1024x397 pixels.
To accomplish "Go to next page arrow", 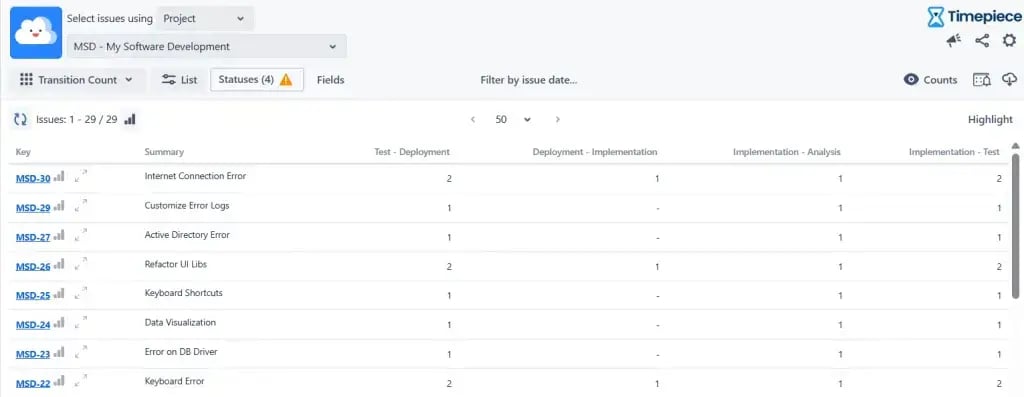I will coord(557,119).
